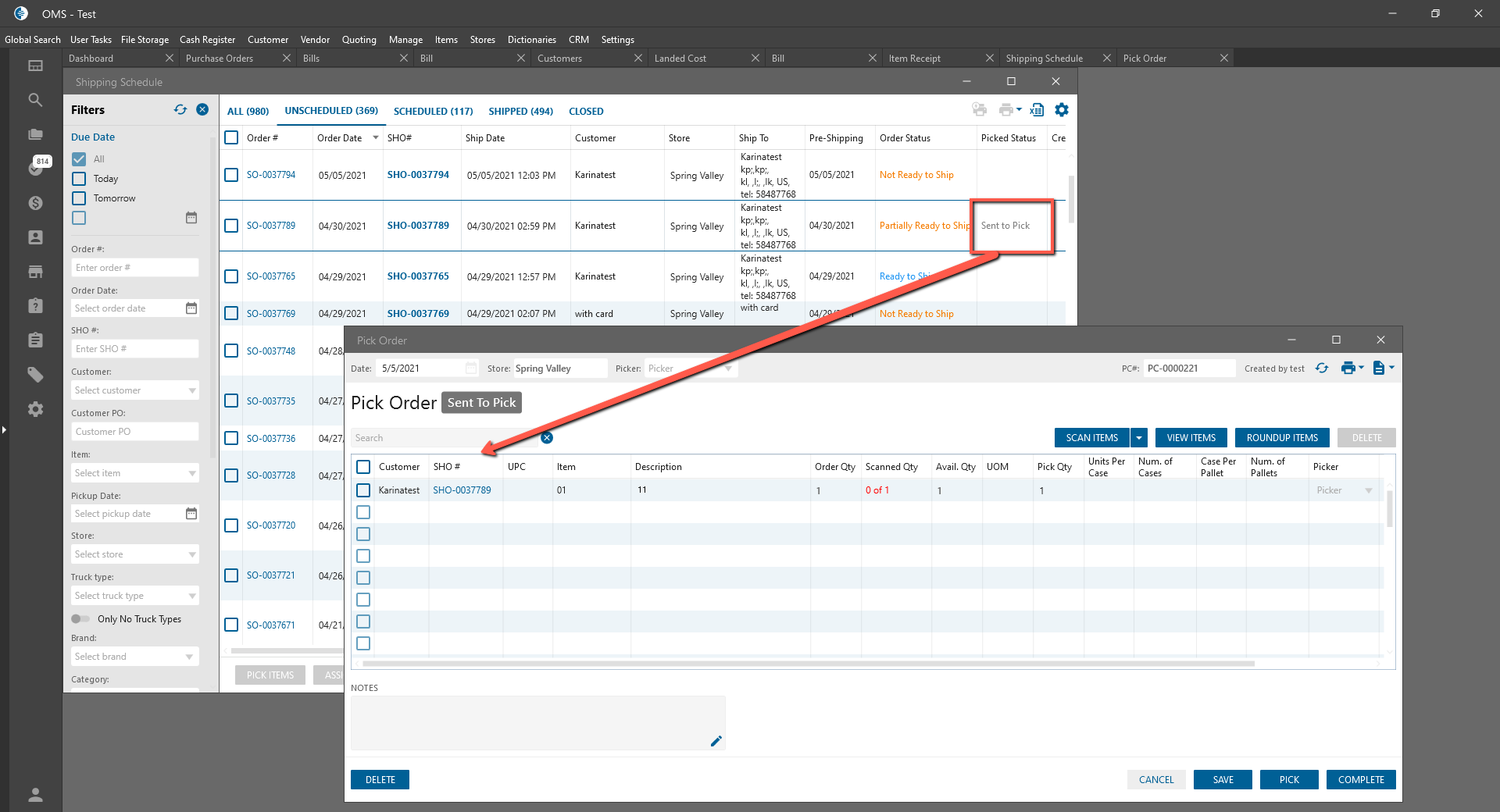Image resolution: width=1500 pixels, height=812 pixels.
Task: Focus the Customer PO filter field
Action: tap(135, 432)
